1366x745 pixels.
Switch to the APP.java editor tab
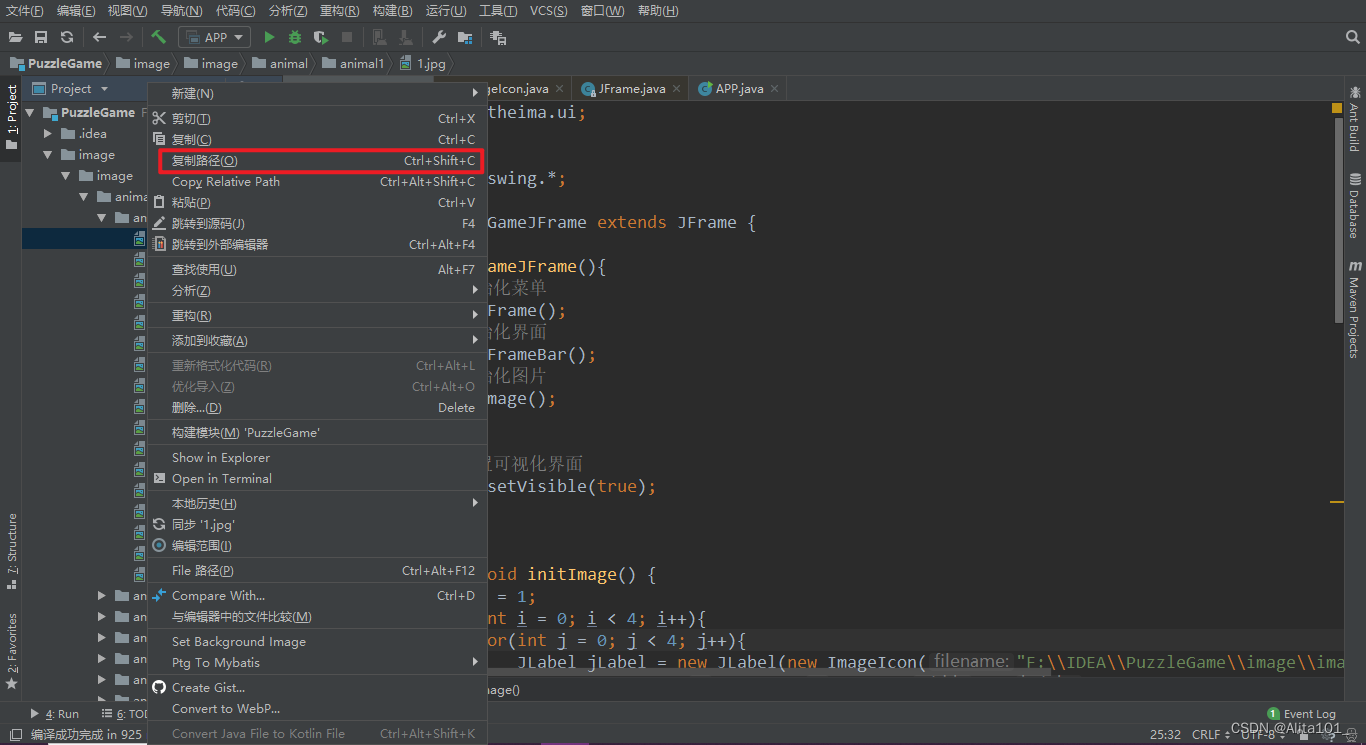point(738,89)
